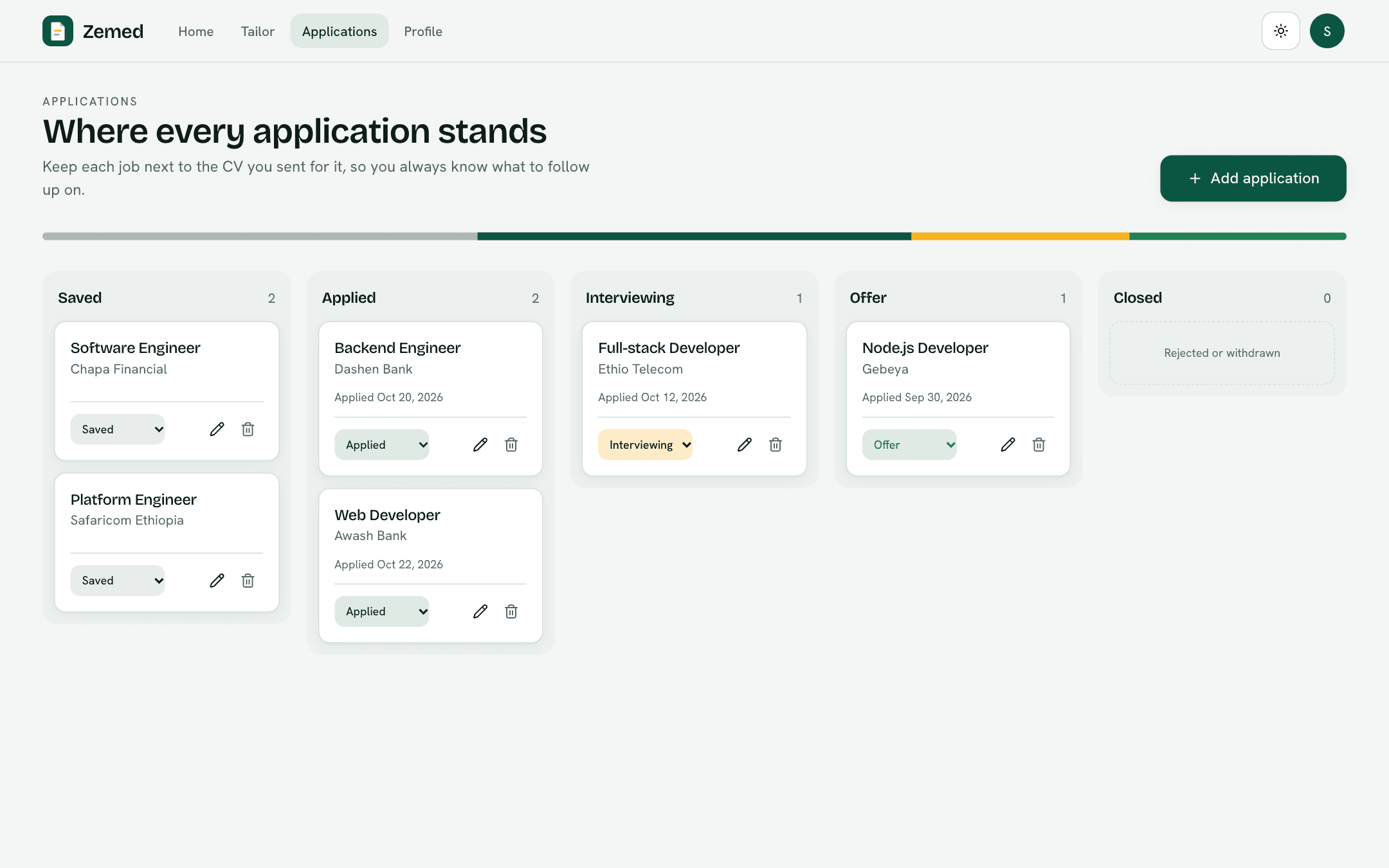Image resolution: width=1389 pixels, height=868 pixels.
Task: Click the Applied Oct 22, 2026 text
Action: tap(388, 565)
